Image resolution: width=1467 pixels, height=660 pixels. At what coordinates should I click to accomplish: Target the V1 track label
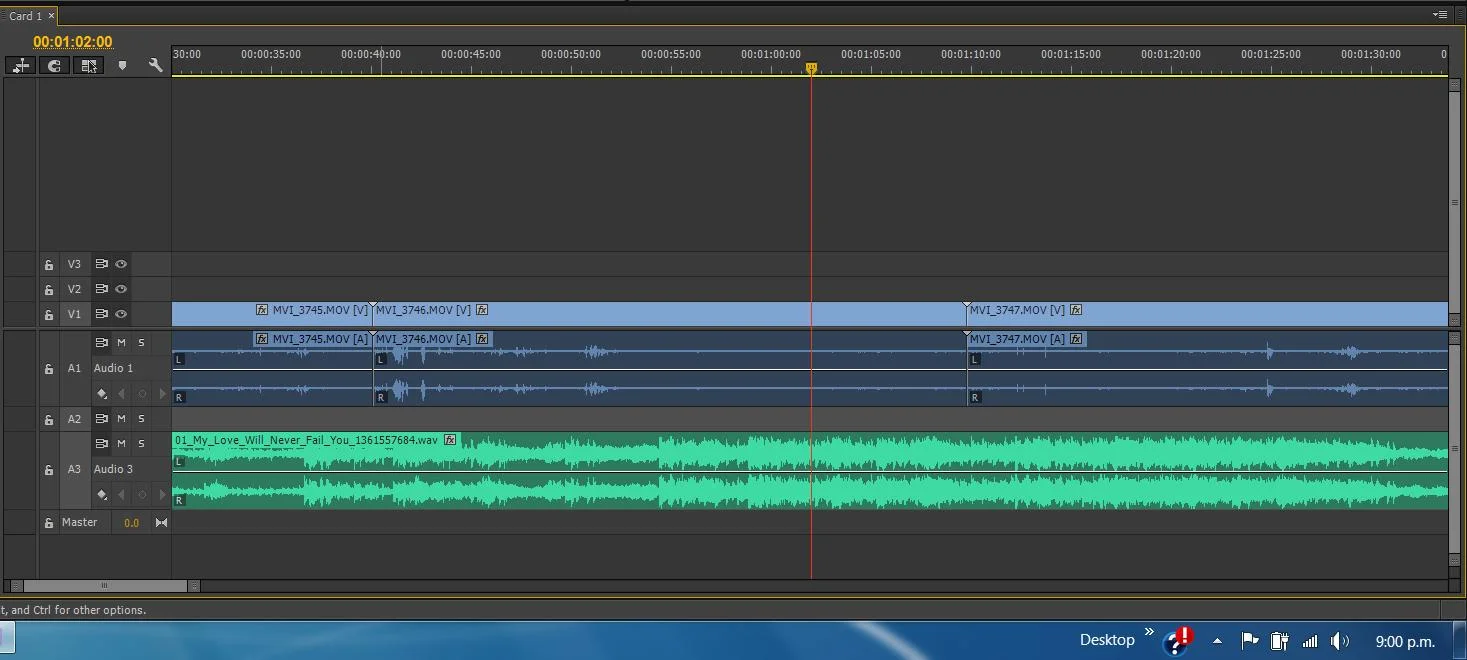click(x=74, y=314)
